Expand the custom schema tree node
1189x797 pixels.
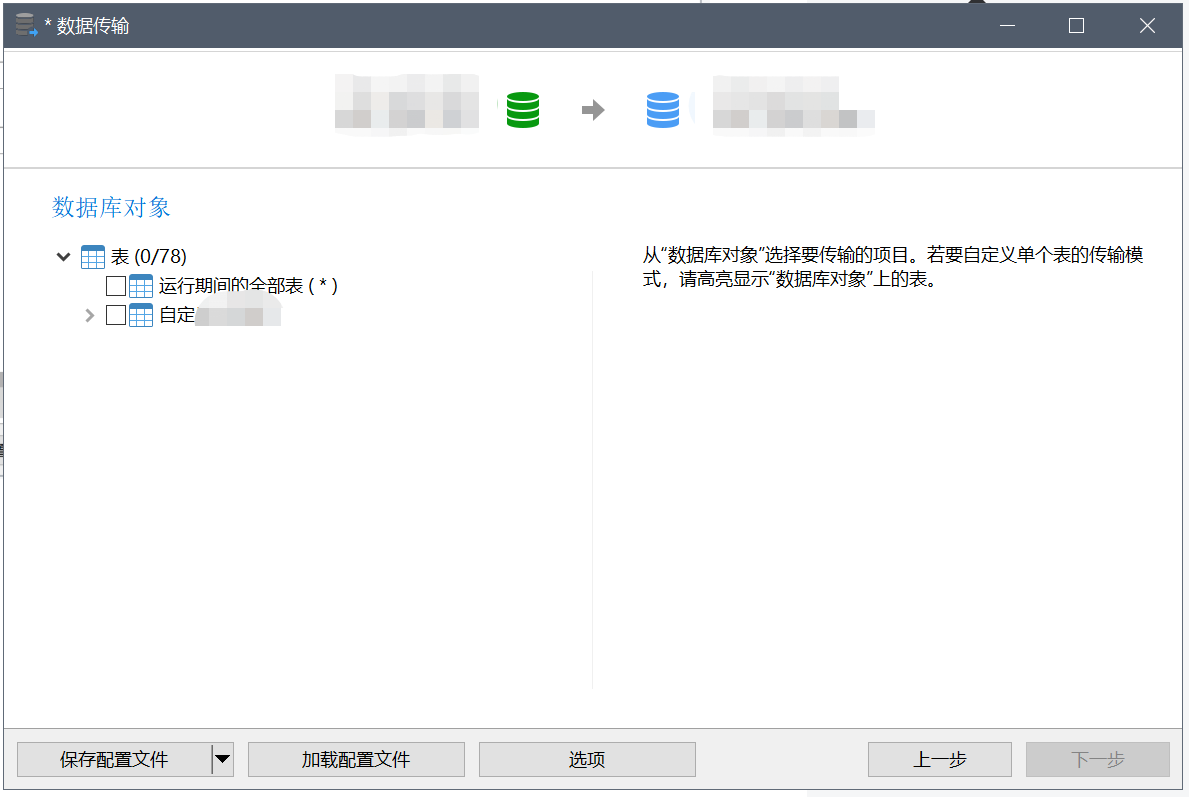pos(89,314)
